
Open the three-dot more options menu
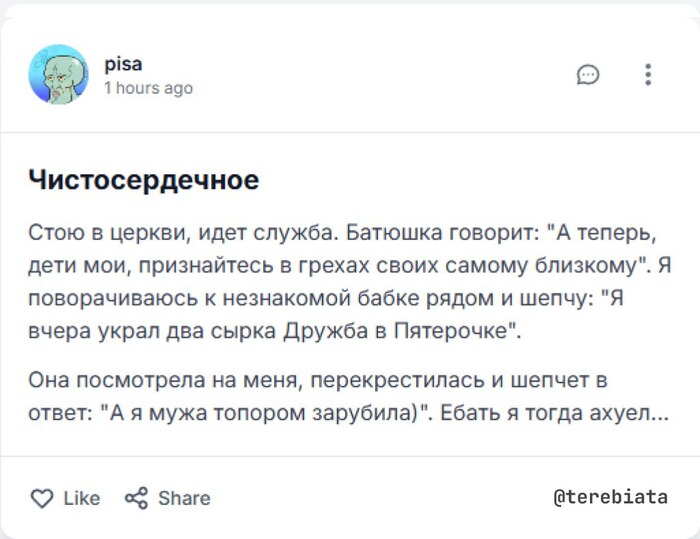(648, 75)
